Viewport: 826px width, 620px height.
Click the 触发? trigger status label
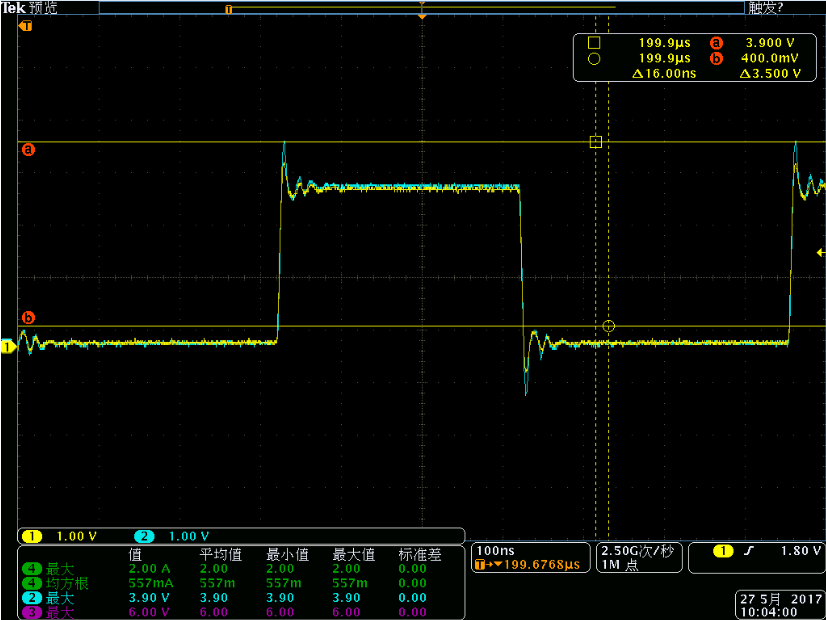pyautogui.click(x=766, y=8)
